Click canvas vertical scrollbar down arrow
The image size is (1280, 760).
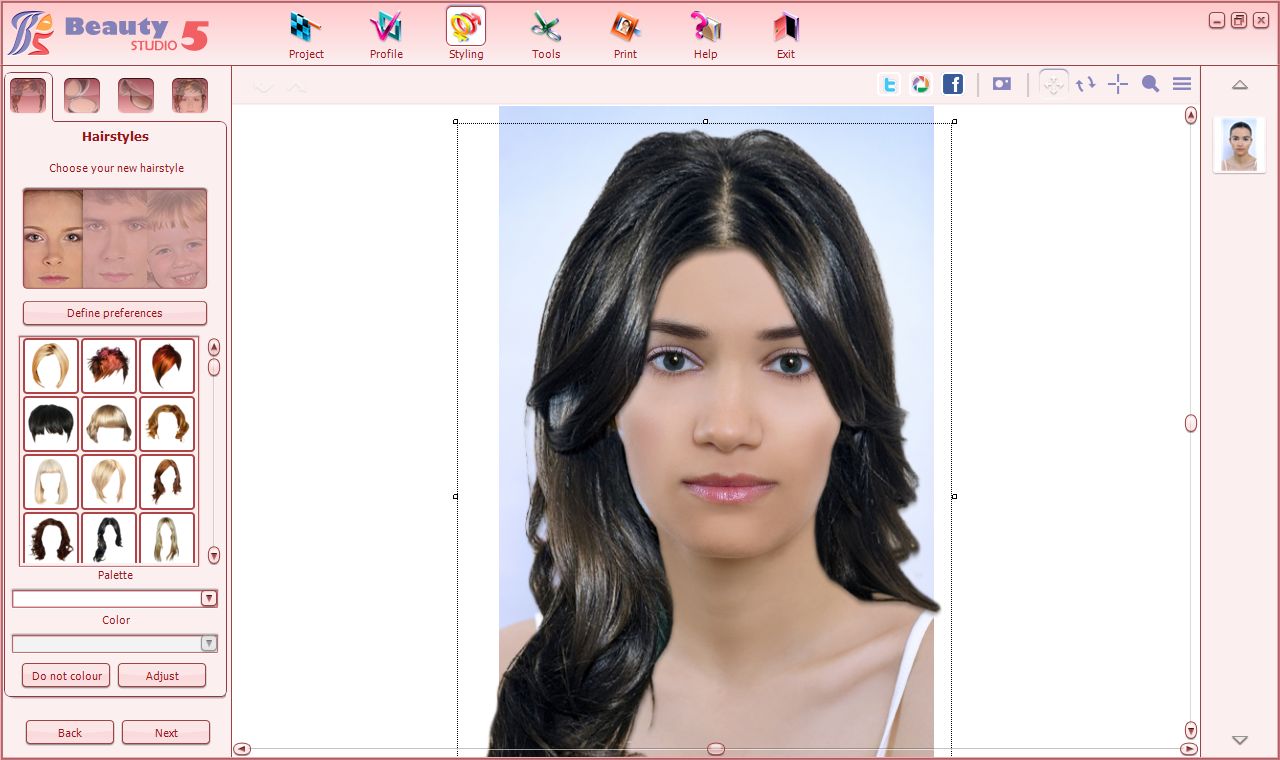[1191, 730]
